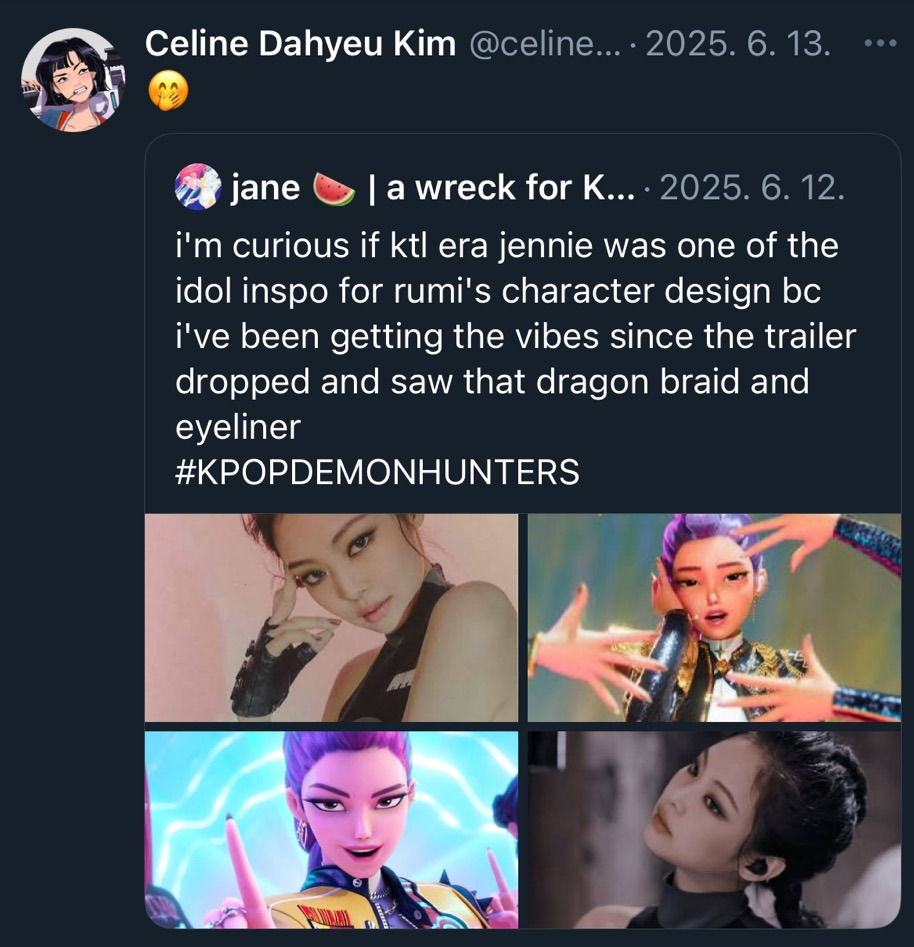Open the quoted tweet text about rumi's design
Image resolution: width=914 pixels, height=947 pixels.
(x=515, y=336)
